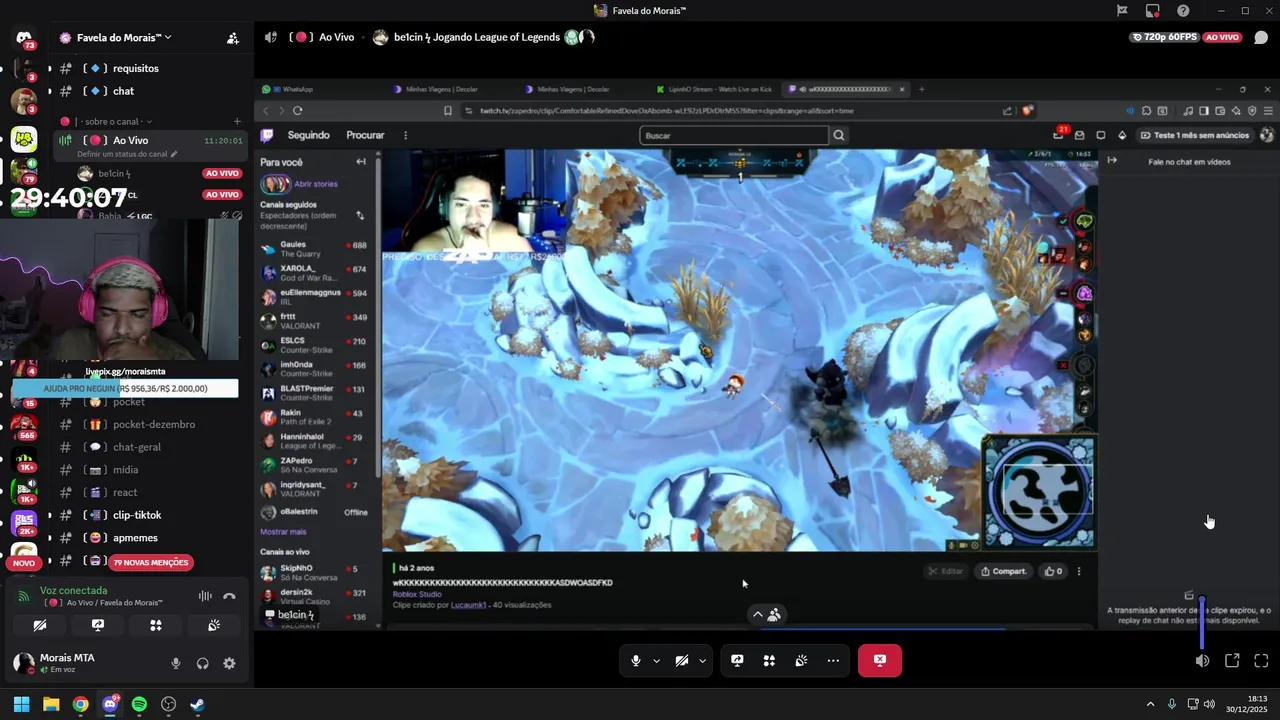Toggle the channel list speaker icon in header
Screen dimensions: 1280x720
[x=270, y=37]
